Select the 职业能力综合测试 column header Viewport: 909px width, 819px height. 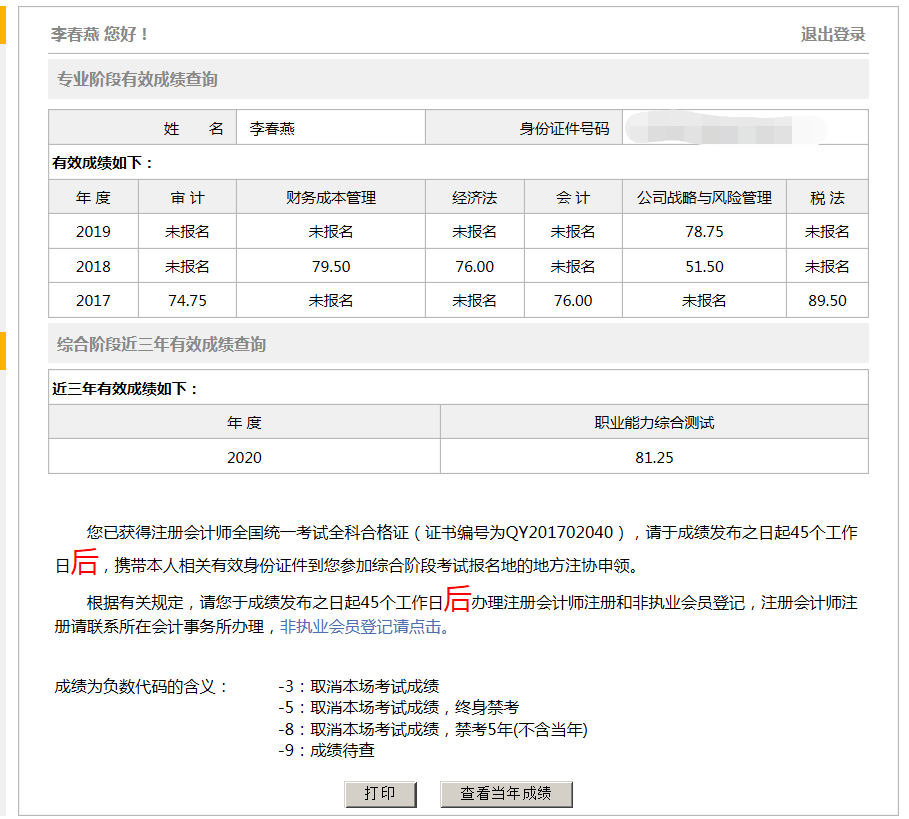click(654, 423)
